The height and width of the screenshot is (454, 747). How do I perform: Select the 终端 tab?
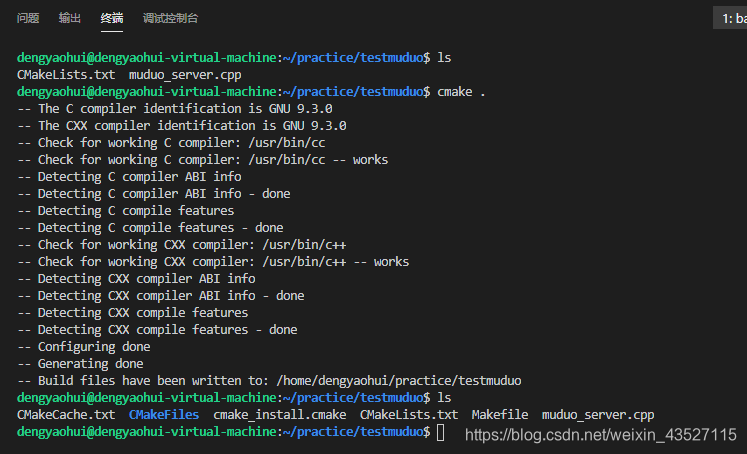pyautogui.click(x=112, y=18)
